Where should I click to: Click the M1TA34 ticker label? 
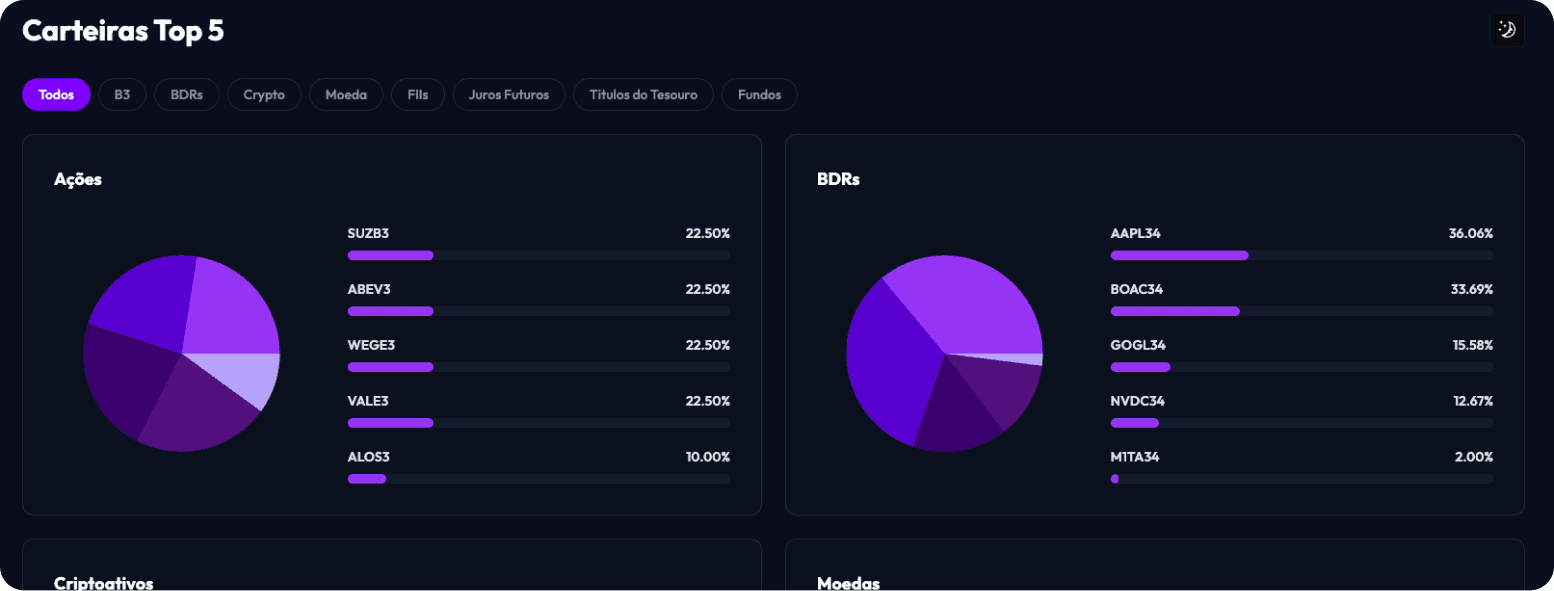1135,457
